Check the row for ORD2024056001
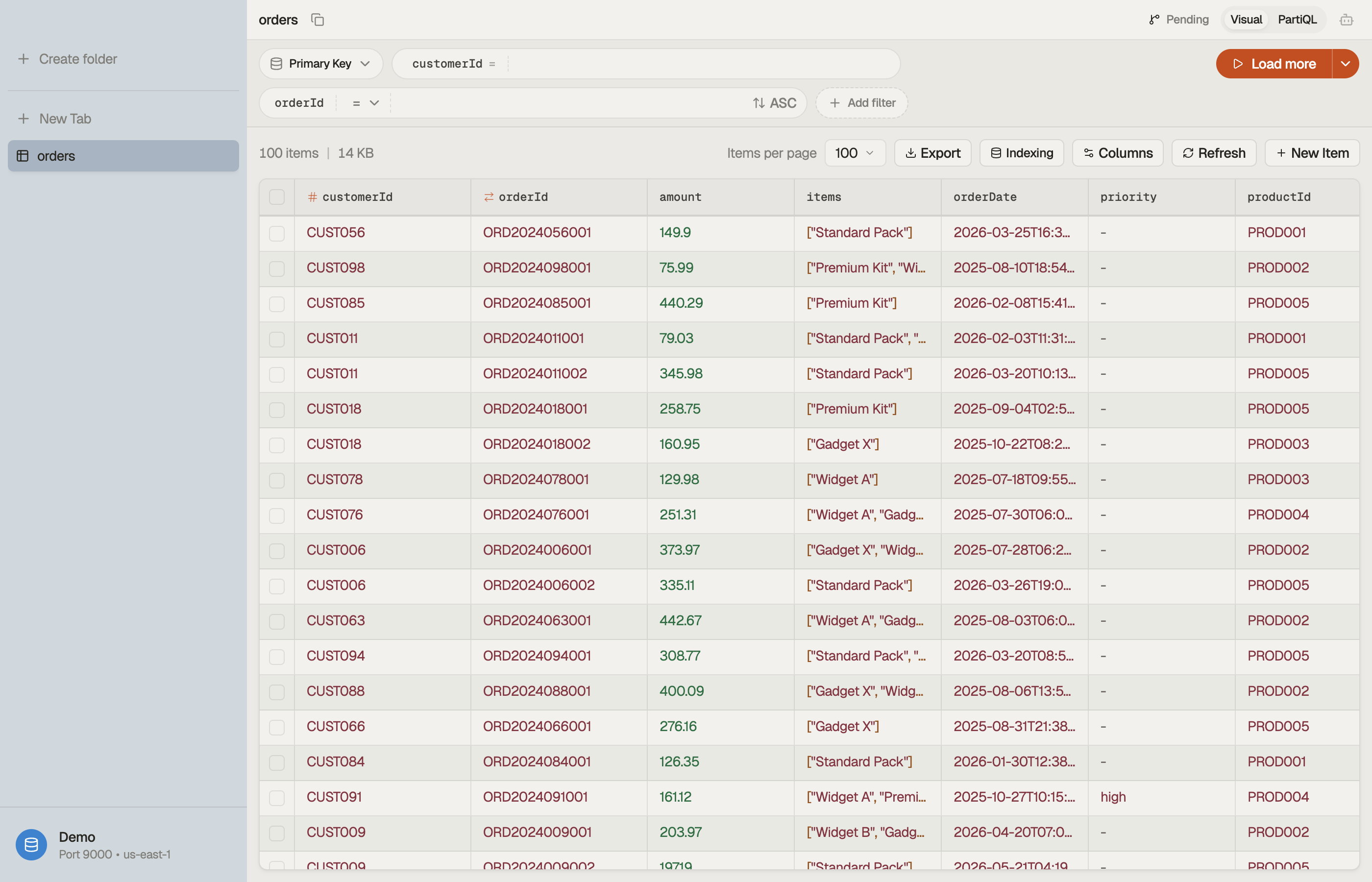This screenshot has width=1372, height=882. click(276, 233)
